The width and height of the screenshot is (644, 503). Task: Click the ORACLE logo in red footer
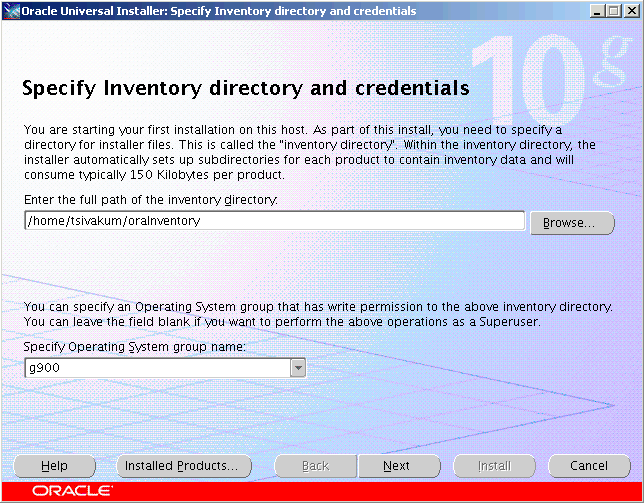point(72,491)
